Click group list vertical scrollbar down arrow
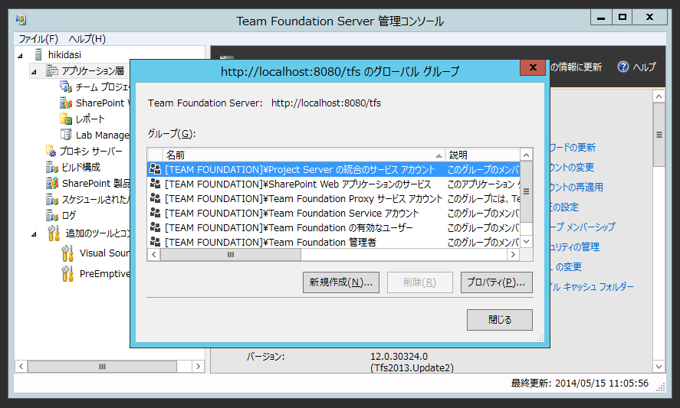Viewport: 680px width, 408px height. 526,242
